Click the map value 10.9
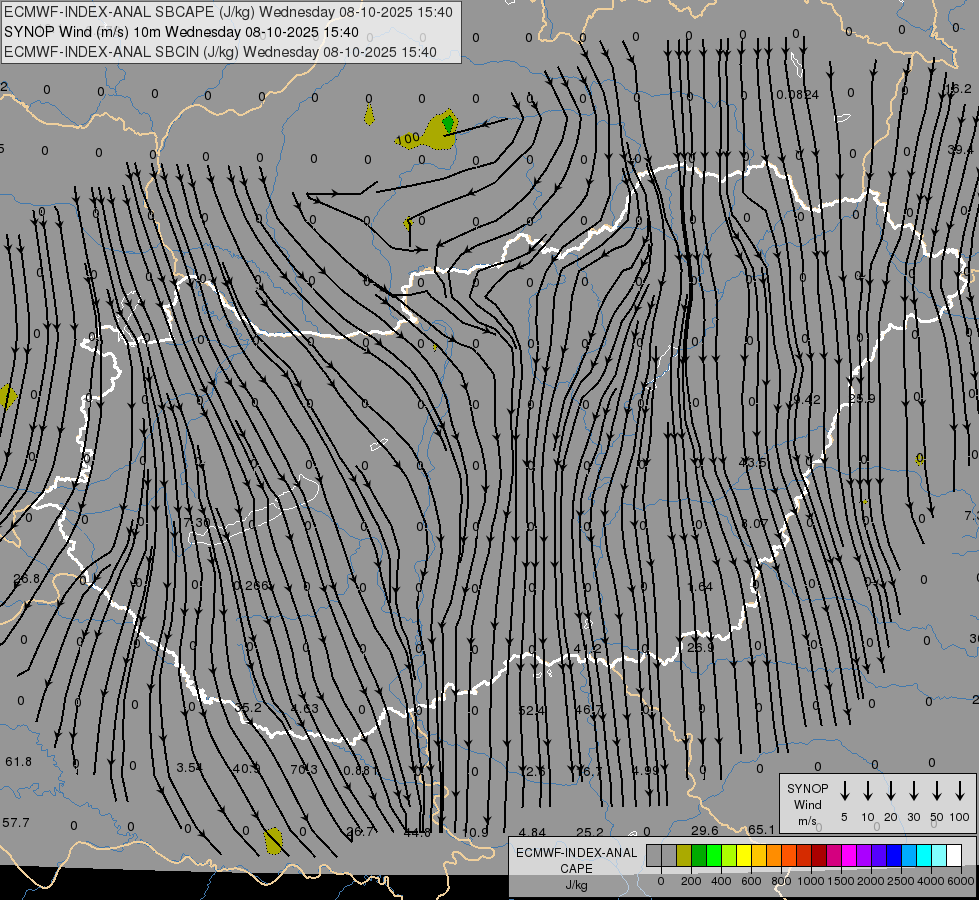Screen dimensions: 979x900 [475, 832]
